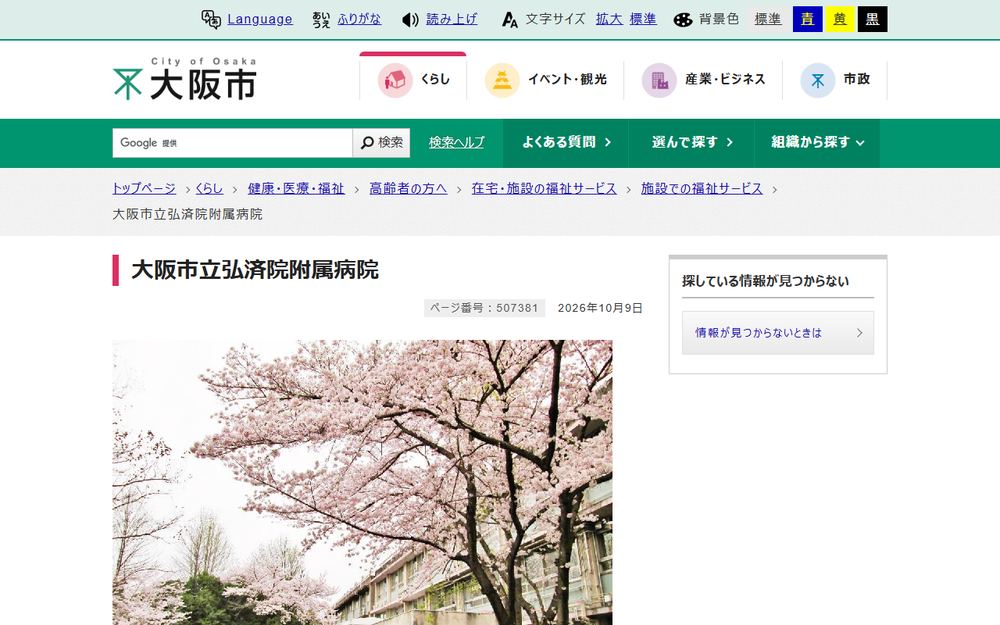The width and height of the screenshot is (1000, 625).
Task: Focus the Google search input field
Action: 232,143
